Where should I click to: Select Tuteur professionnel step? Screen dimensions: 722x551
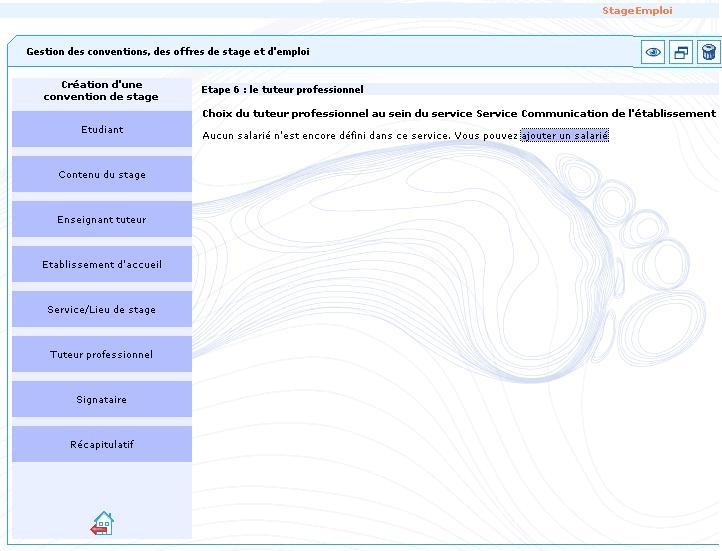coord(102,354)
